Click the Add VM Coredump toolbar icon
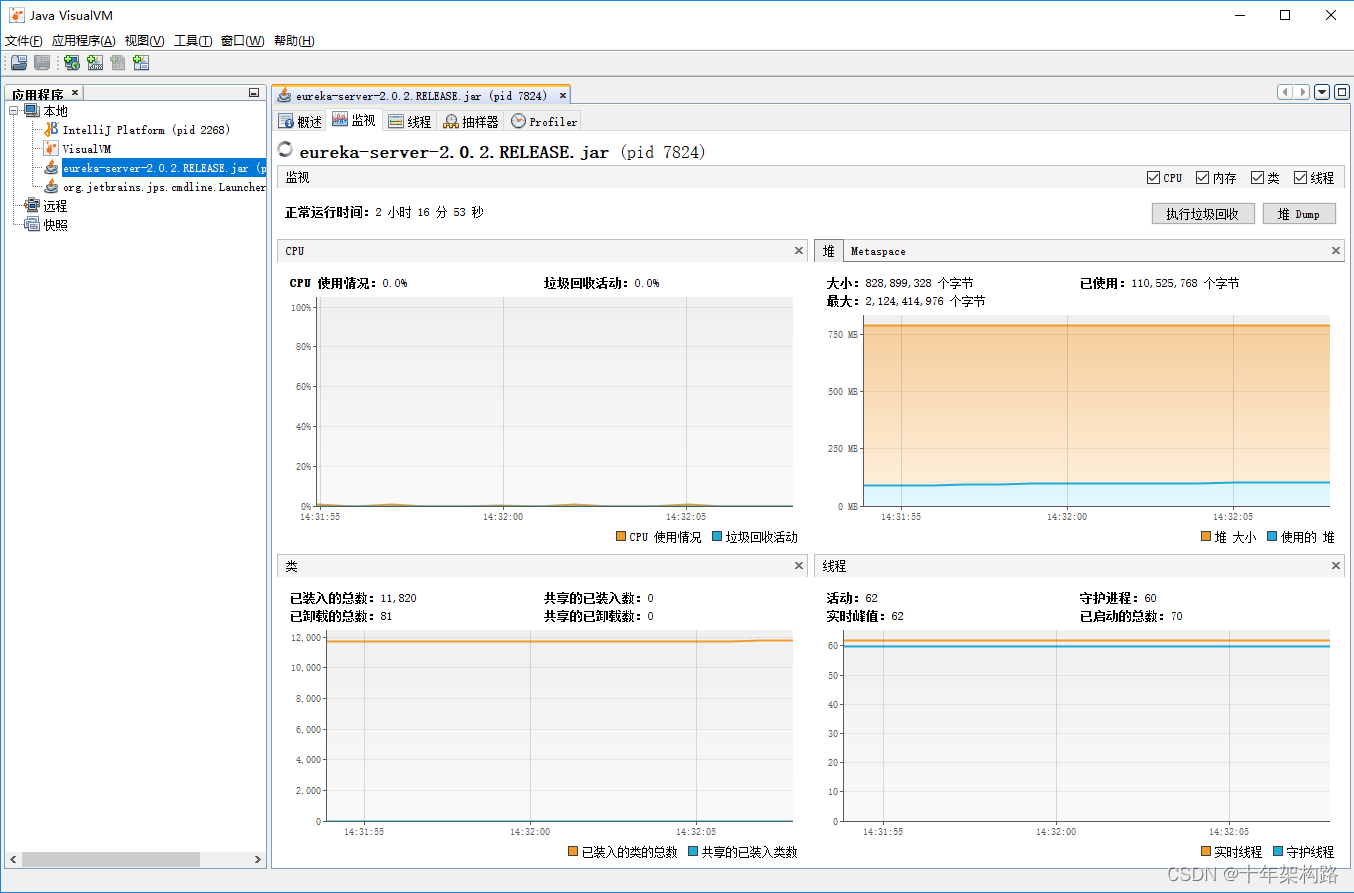1354x893 pixels. [118, 63]
